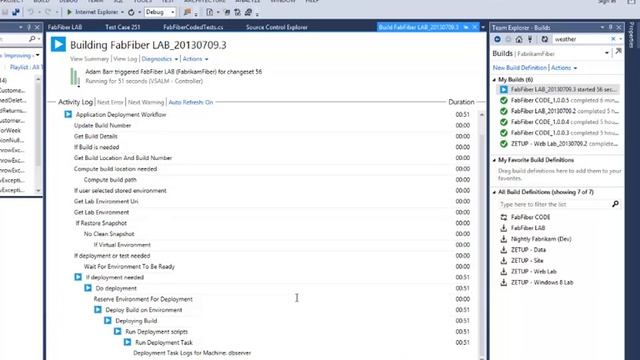The image size is (640, 360).
Task: Click the Connect to Team Projects plug icon
Action: point(530,39)
